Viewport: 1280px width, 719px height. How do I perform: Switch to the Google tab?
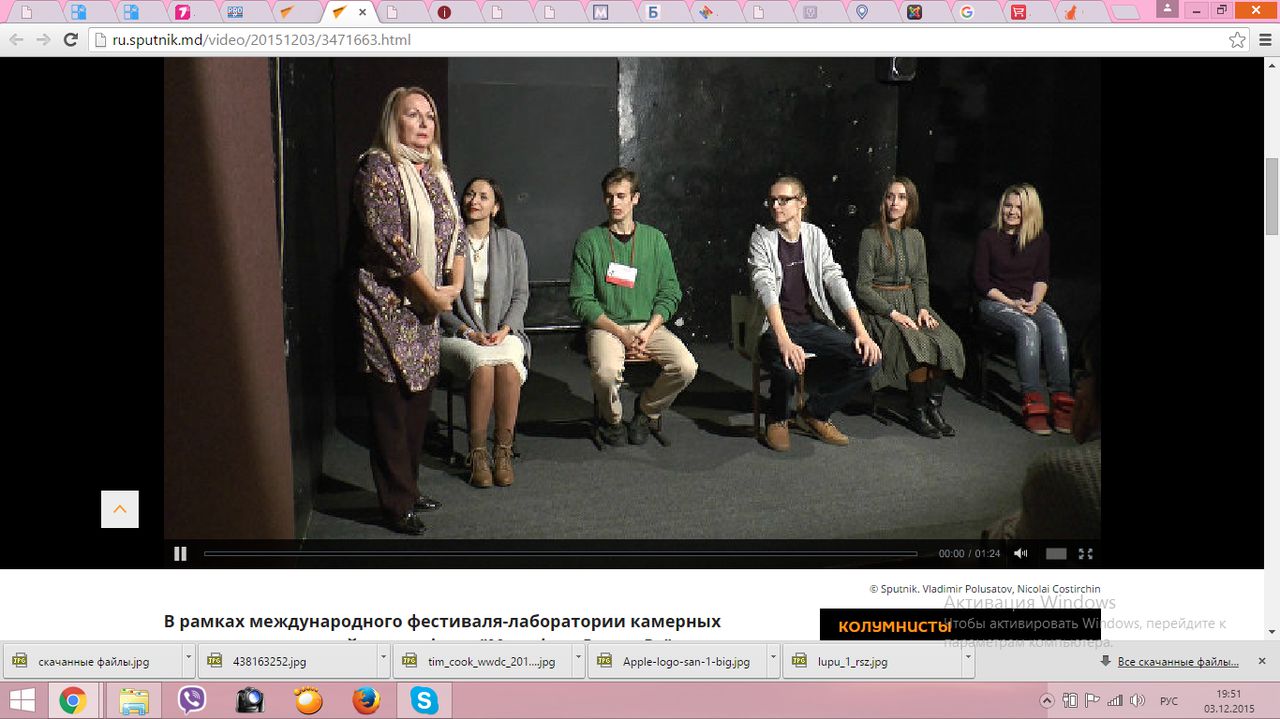966,12
